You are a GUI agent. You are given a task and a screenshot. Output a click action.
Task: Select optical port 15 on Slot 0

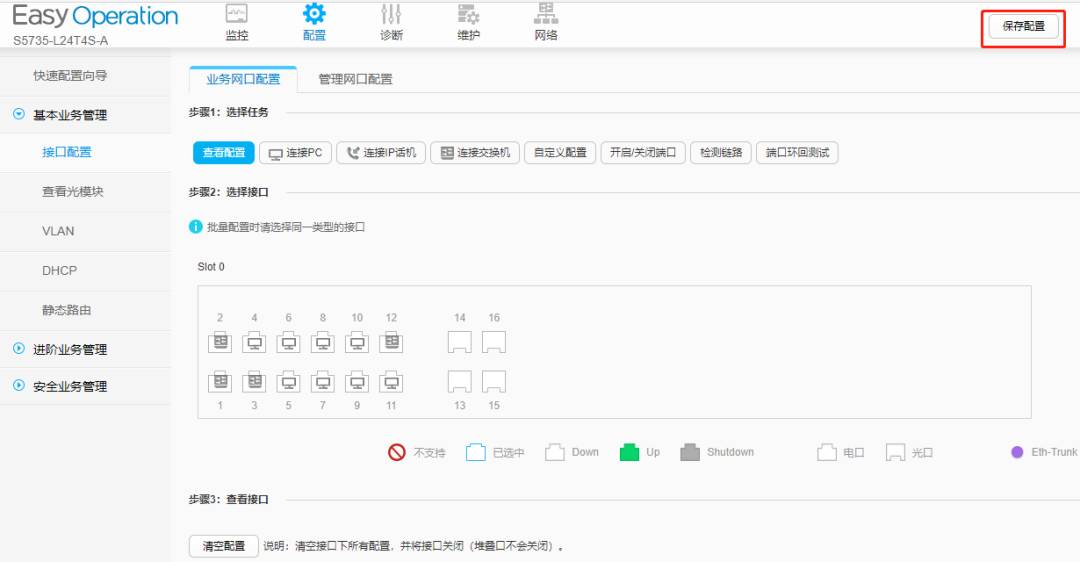point(494,381)
